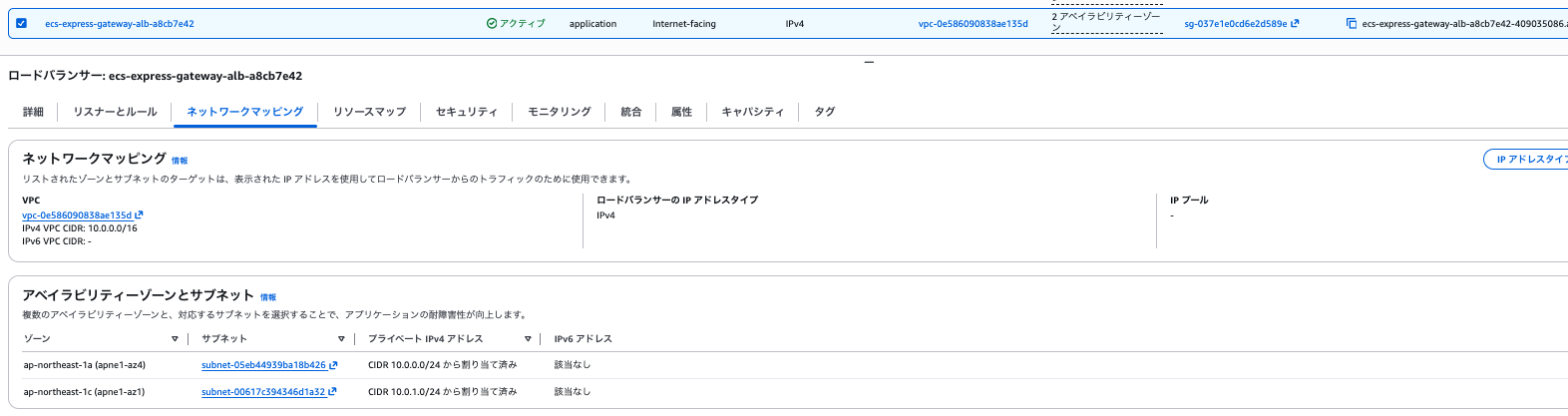Click the green active status icon

click(491, 24)
